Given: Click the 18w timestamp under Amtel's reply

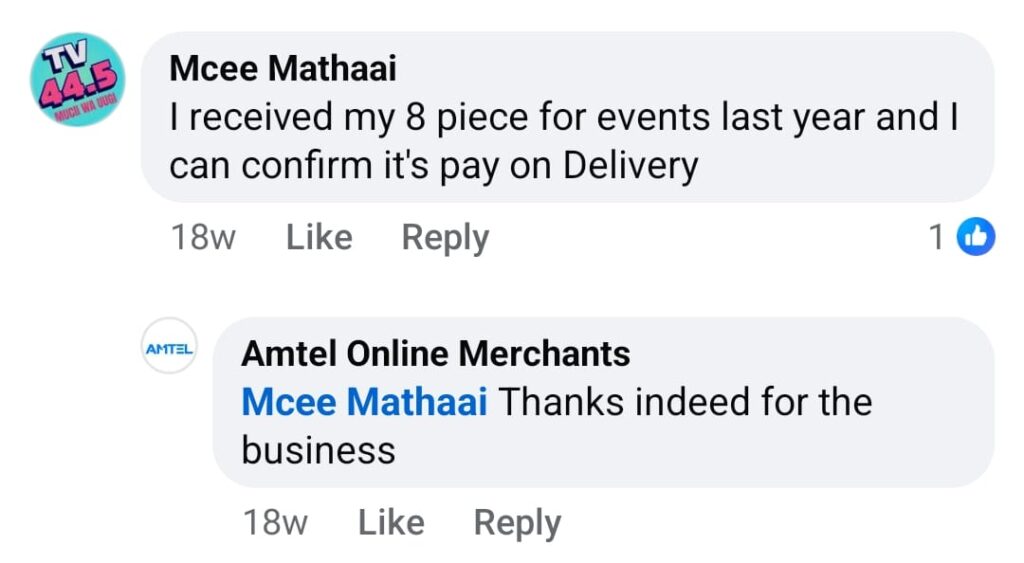Looking at the screenshot, I should [x=275, y=523].
